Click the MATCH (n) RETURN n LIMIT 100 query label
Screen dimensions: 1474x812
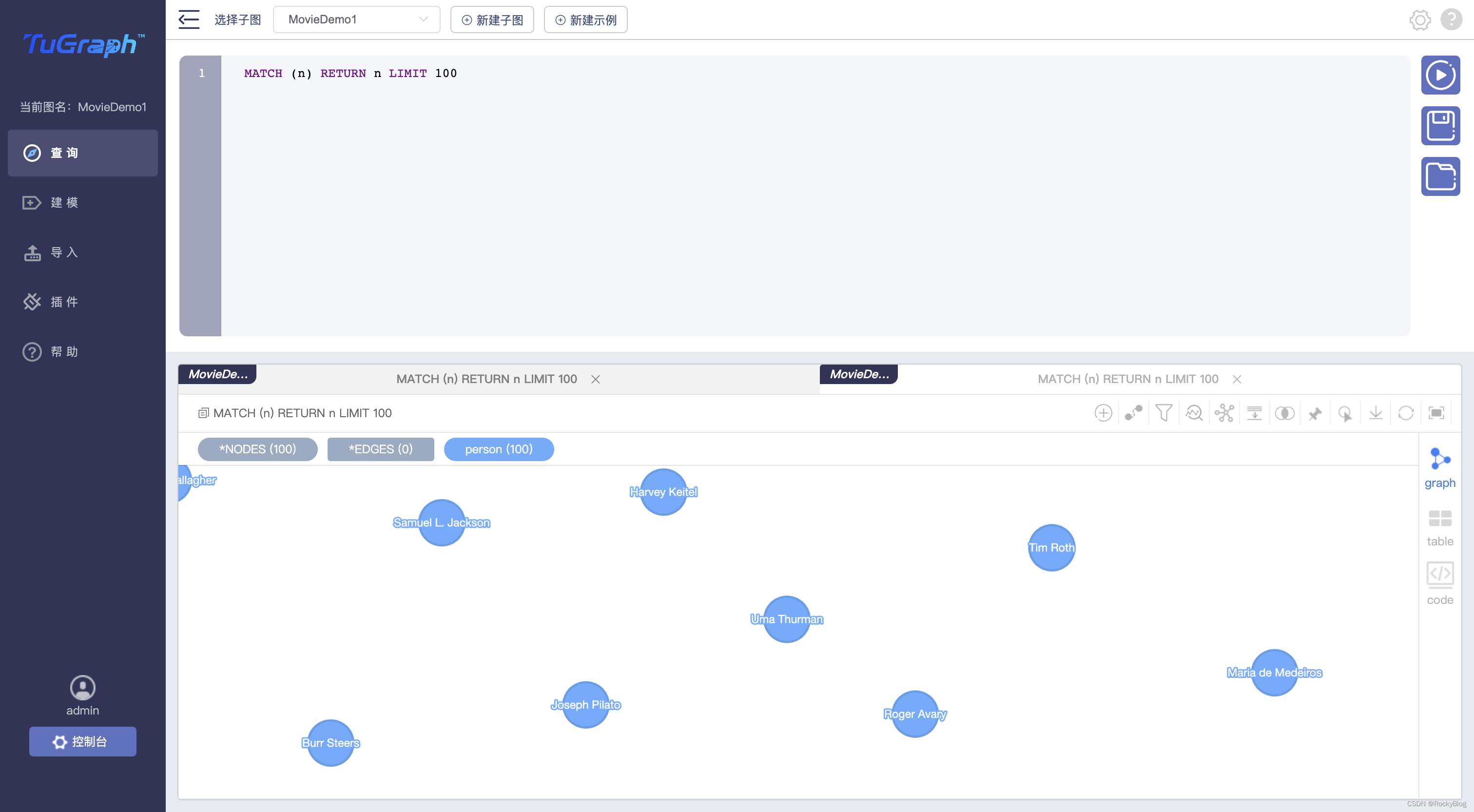tap(302, 413)
